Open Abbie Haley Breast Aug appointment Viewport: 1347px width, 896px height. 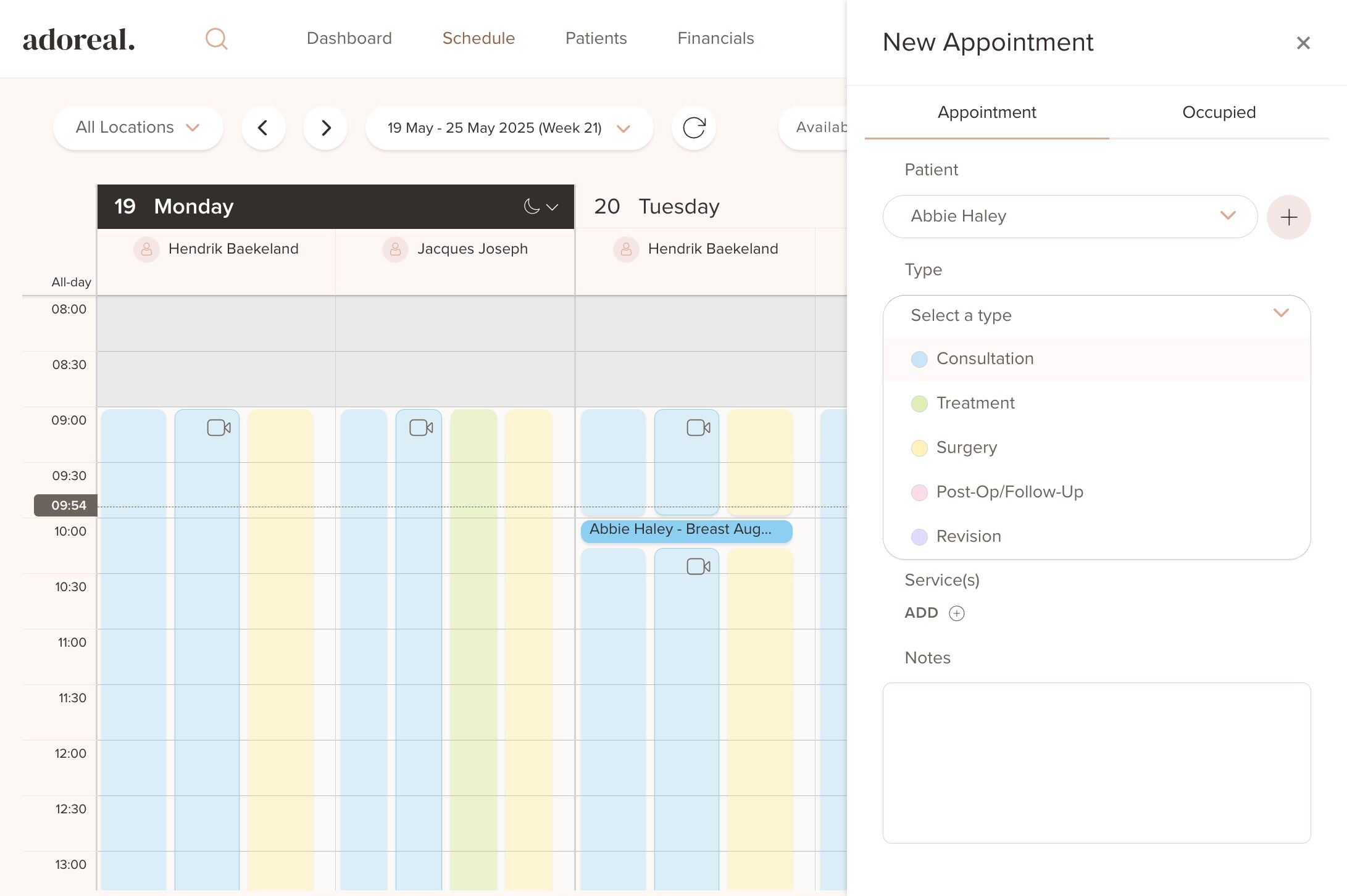click(686, 530)
